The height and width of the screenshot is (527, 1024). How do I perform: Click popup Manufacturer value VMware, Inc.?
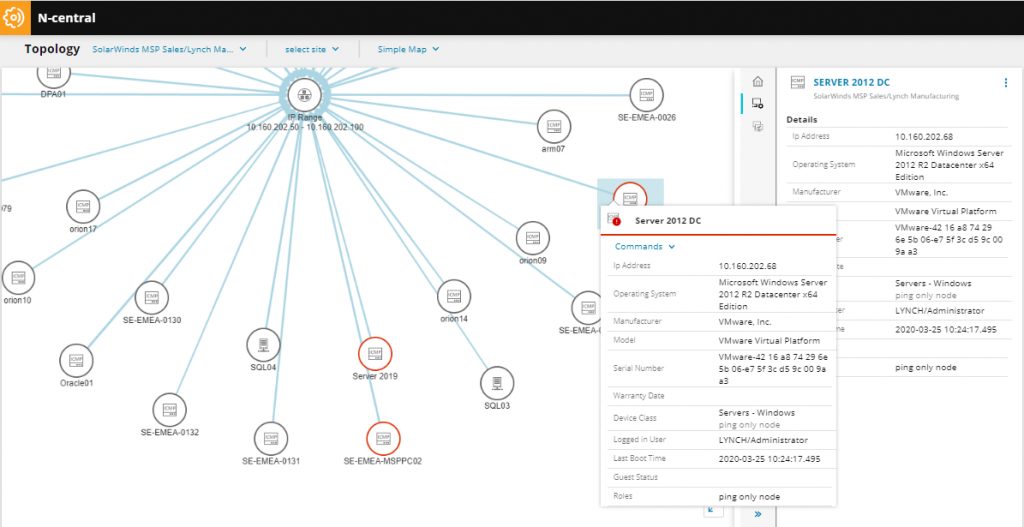[744, 322]
